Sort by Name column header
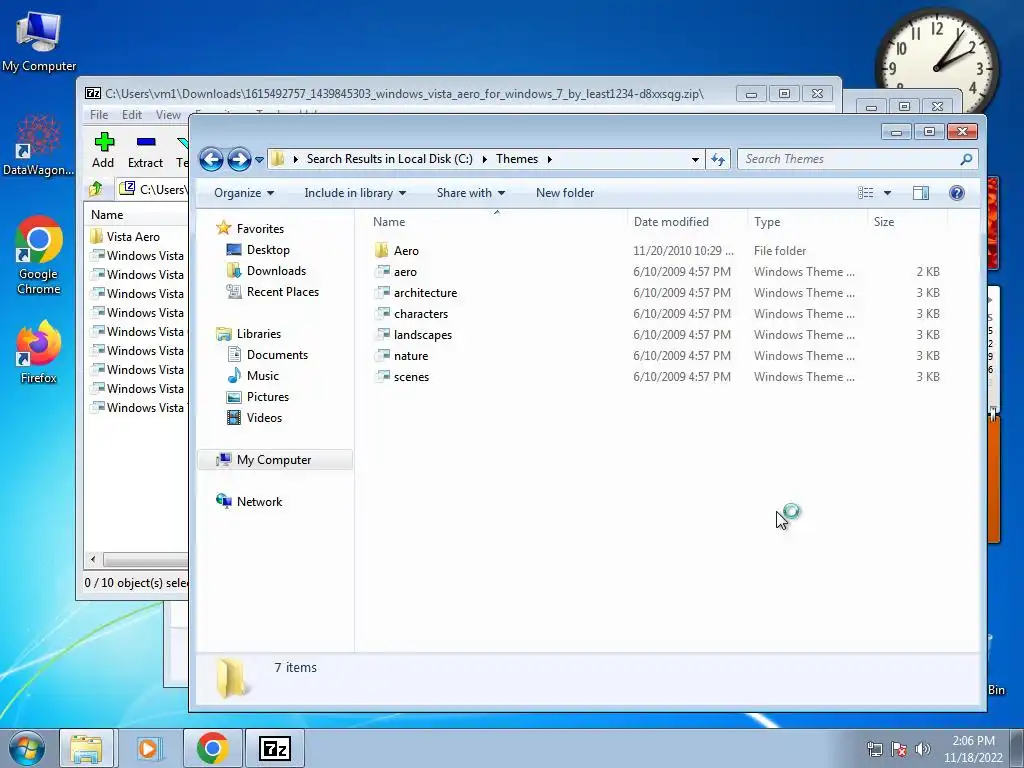This screenshot has height=768, width=1024. point(496,221)
